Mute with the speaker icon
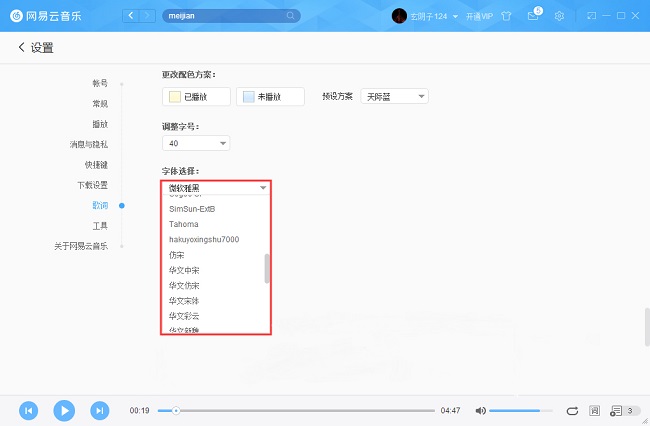 click(480, 411)
